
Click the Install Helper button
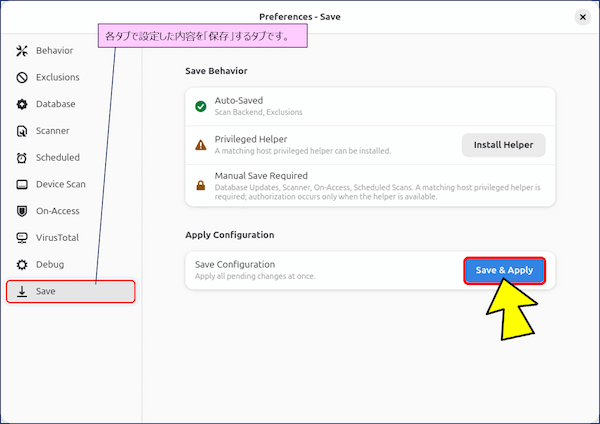(503, 145)
